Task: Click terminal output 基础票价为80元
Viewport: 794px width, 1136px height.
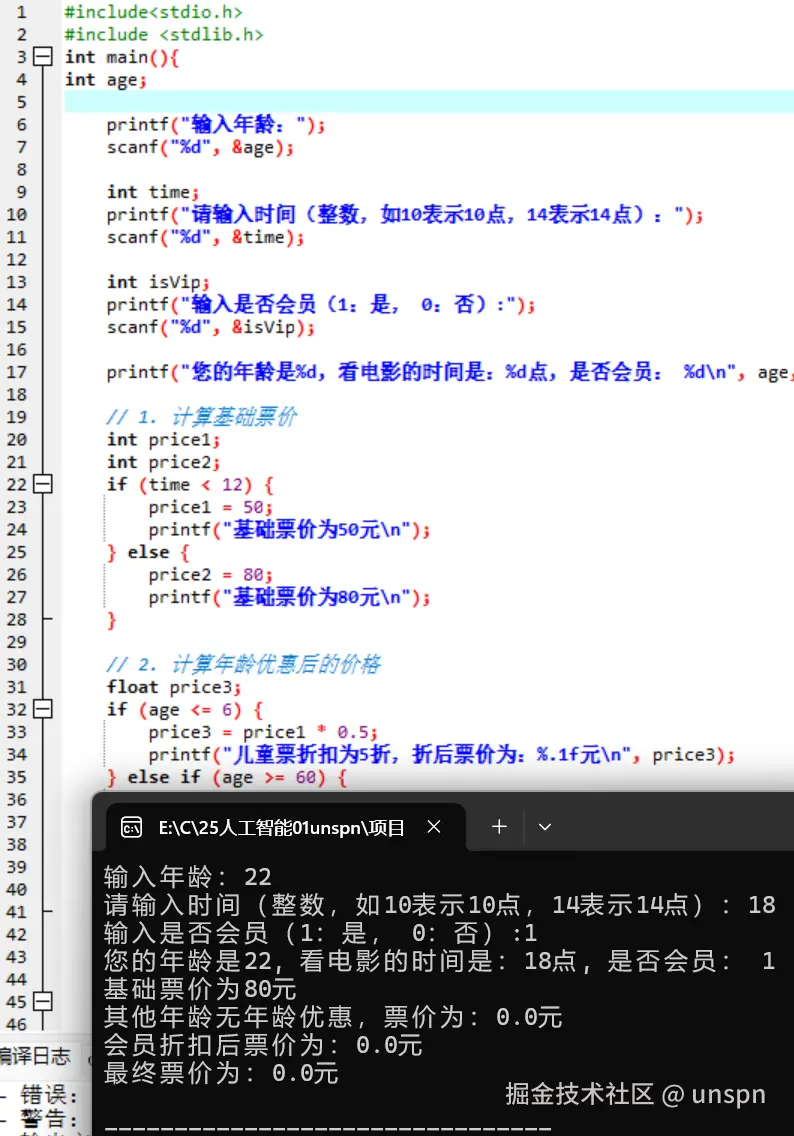Action: (200, 988)
